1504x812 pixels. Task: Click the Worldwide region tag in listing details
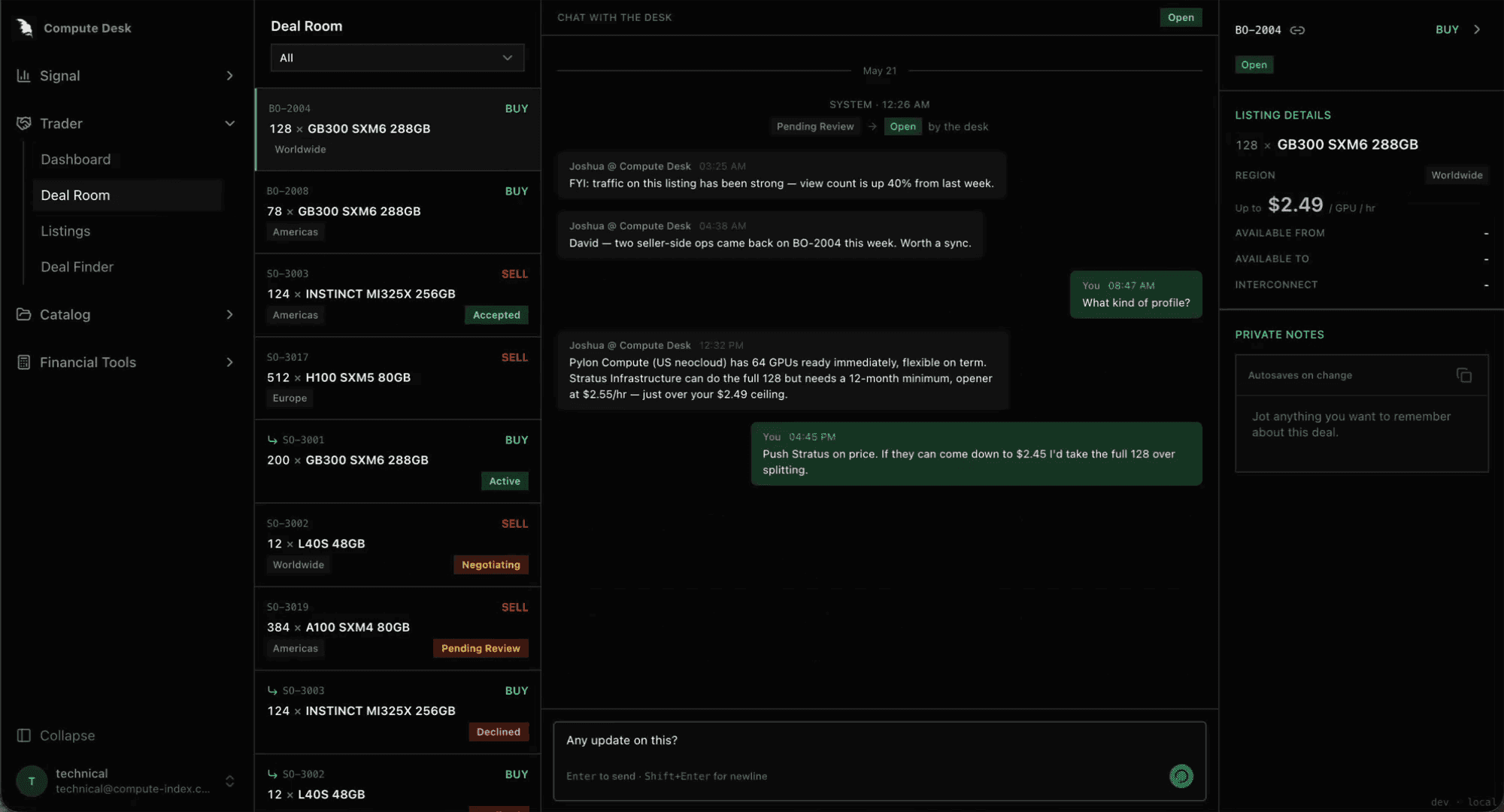[1457, 175]
